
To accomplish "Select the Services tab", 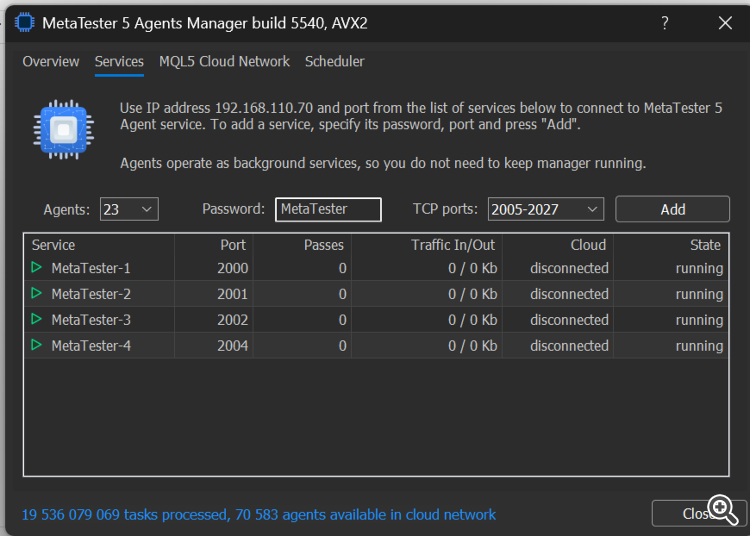I will 119,62.
